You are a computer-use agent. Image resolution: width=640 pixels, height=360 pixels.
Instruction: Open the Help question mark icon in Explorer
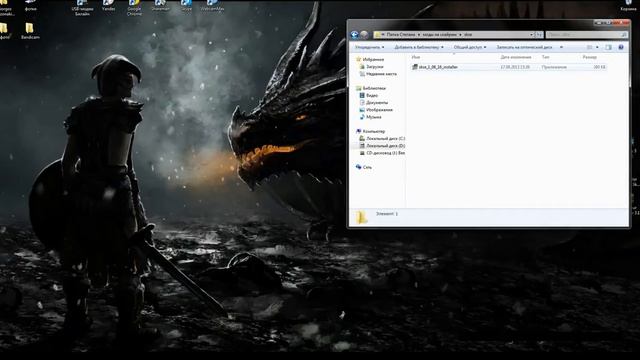coord(621,47)
